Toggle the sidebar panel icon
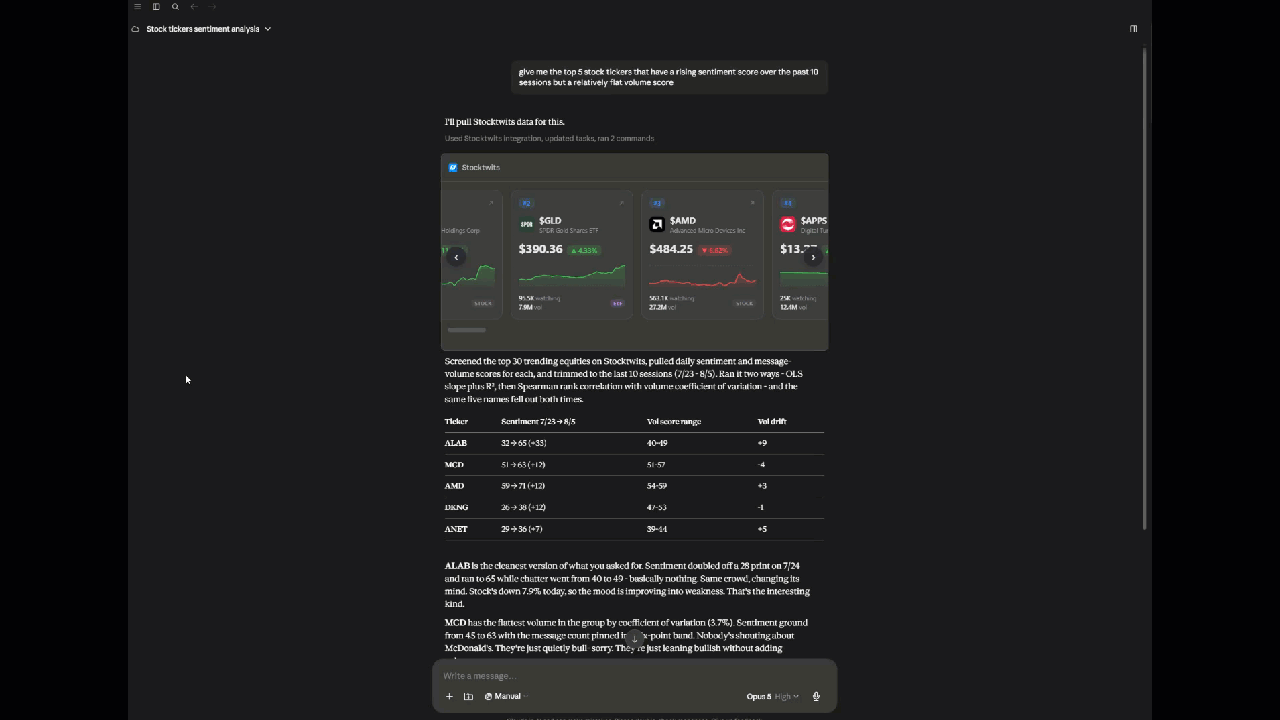The height and width of the screenshot is (720, 1280). click(x=156, y=7)
